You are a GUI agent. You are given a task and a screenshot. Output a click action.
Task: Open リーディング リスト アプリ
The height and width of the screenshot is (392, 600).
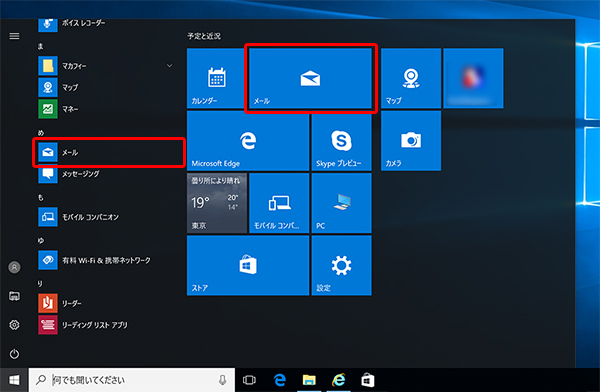106,325
